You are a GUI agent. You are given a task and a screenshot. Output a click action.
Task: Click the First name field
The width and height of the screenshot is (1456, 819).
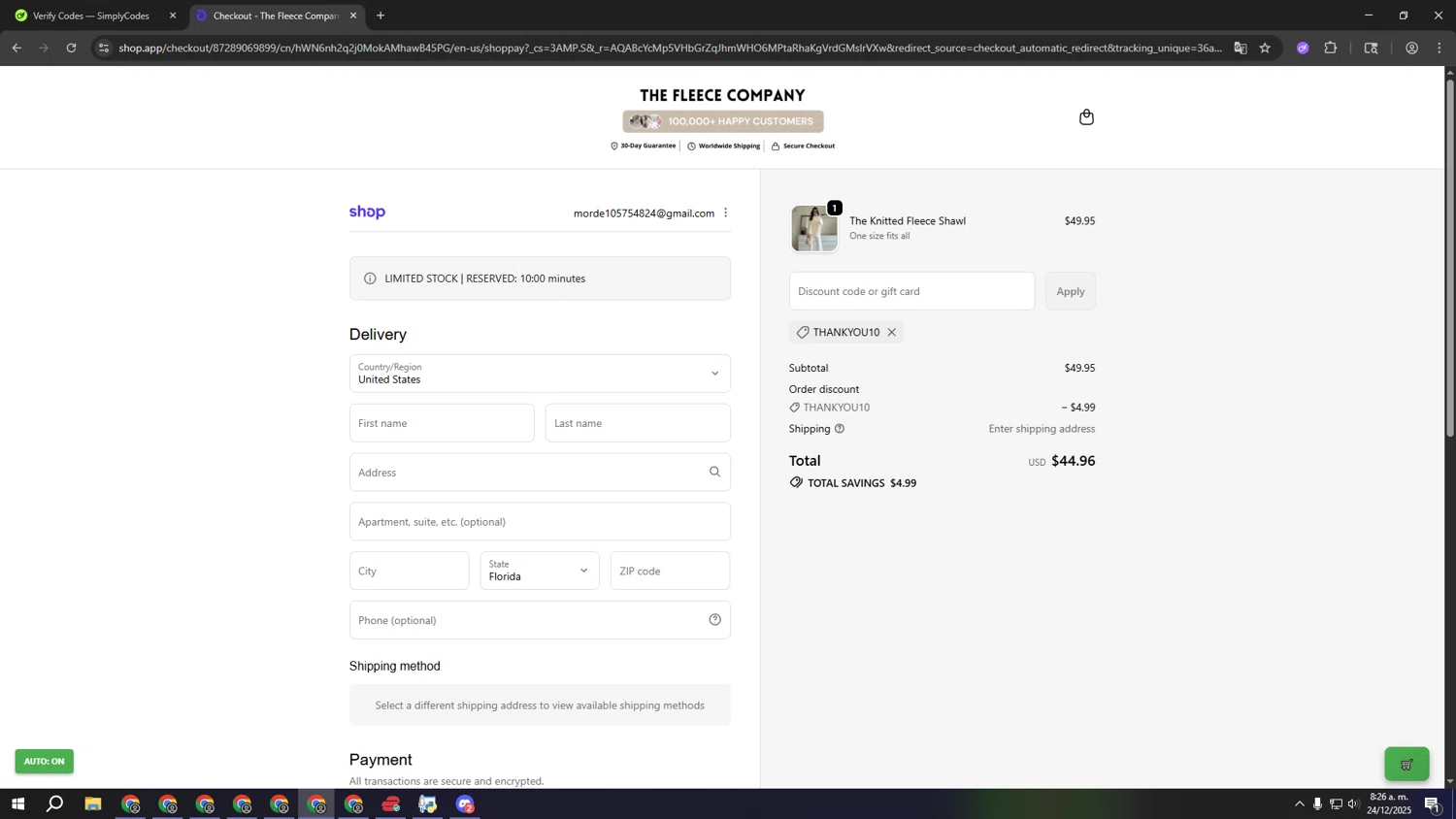[442, 423]
